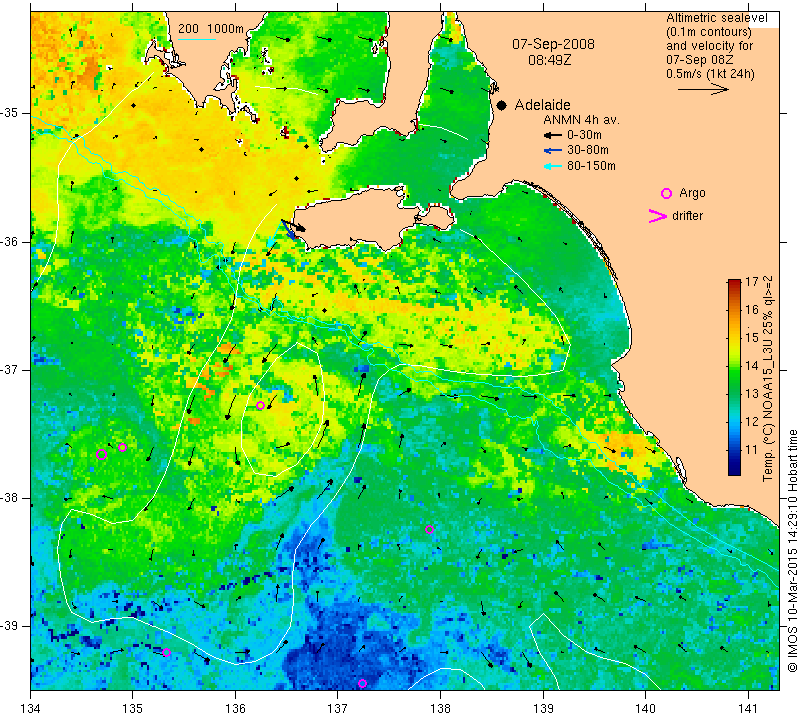Screen dimensions: 800x720
Task: Click the '137' longitude axis label
Action: click(x=338, y=709)
